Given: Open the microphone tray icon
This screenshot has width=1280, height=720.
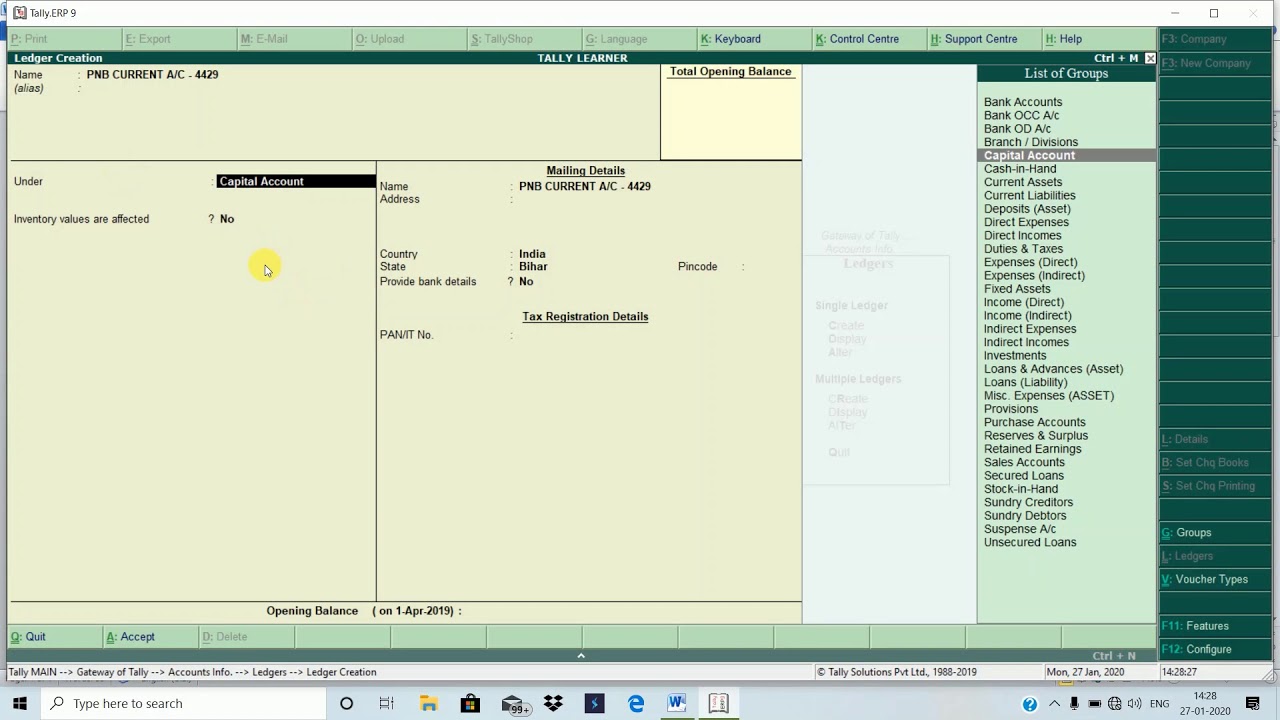Looking at the screenshot, I should point(1074,704).
